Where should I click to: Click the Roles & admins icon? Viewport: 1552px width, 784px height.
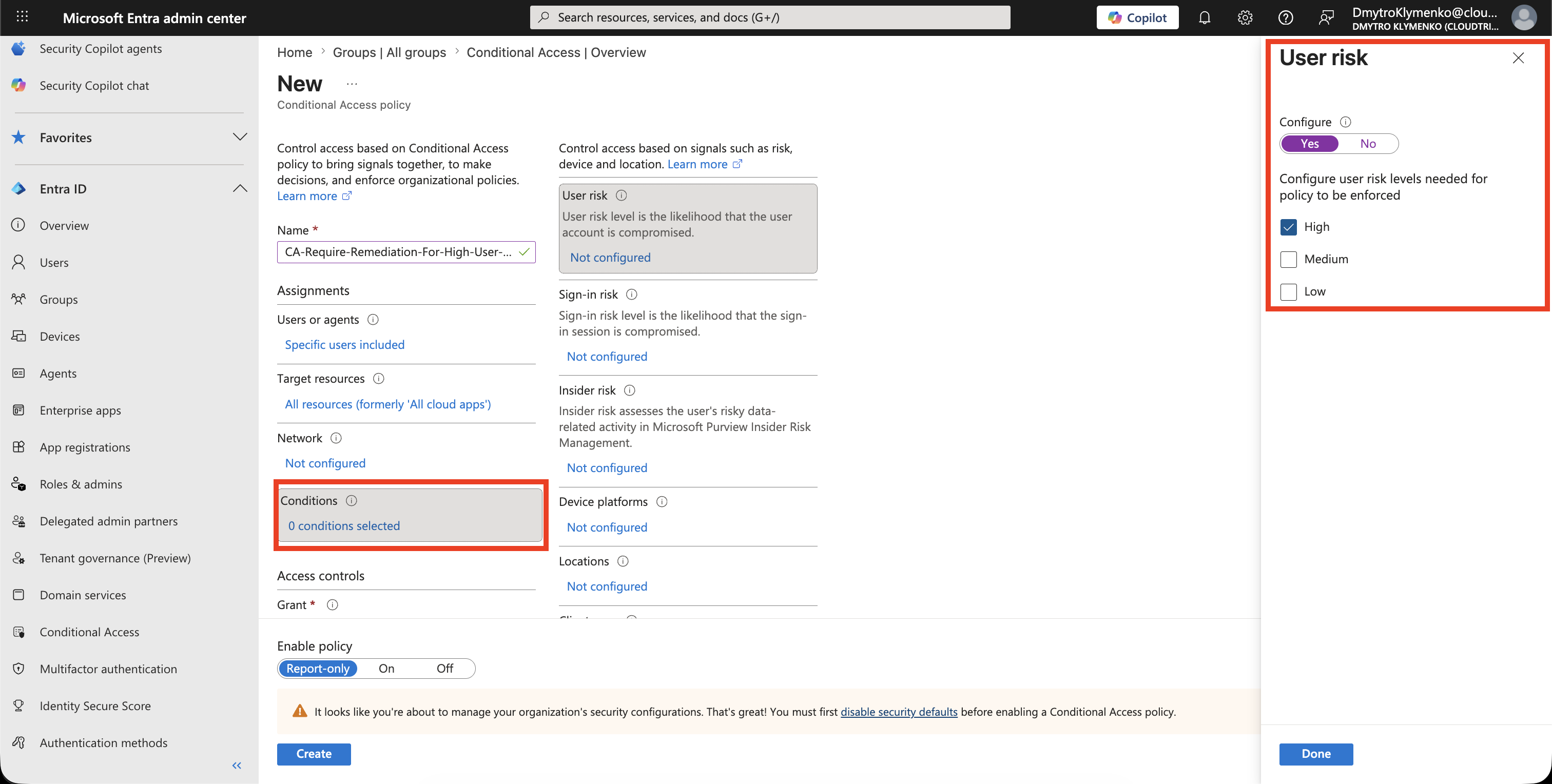[x=18, y=484]
